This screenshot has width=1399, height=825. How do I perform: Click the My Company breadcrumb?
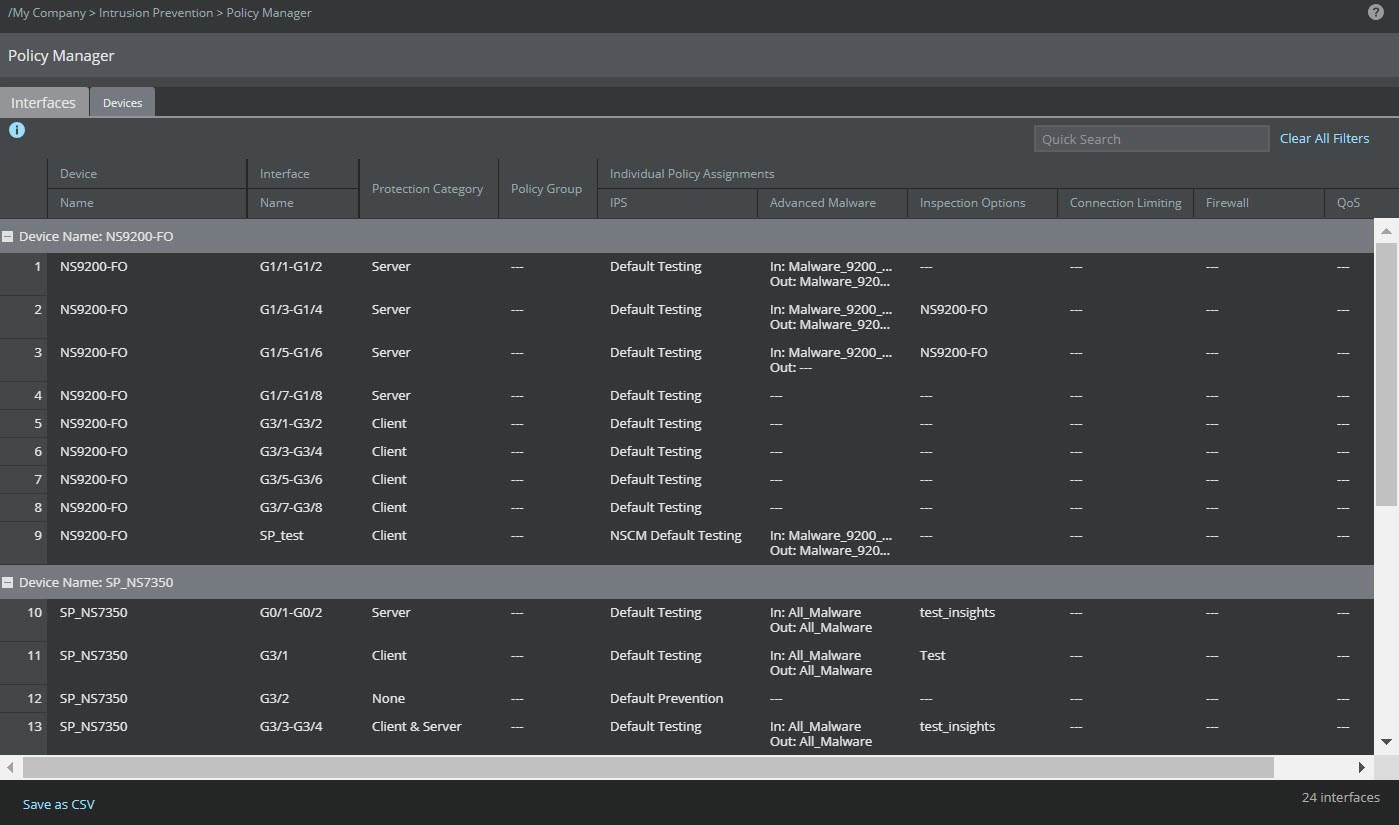(x=47, y=13)
